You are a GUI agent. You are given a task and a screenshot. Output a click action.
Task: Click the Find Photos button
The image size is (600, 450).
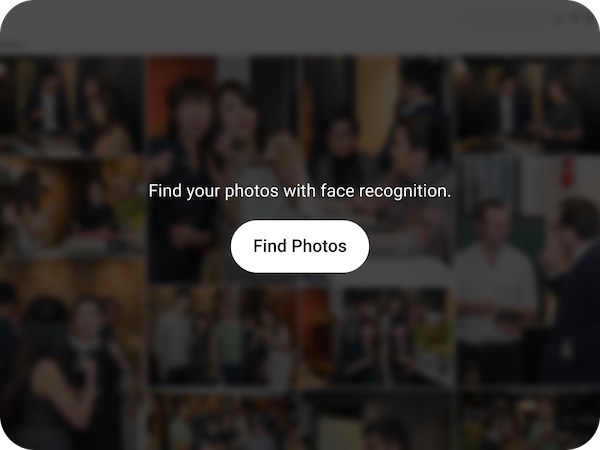(x=300, y=246)
